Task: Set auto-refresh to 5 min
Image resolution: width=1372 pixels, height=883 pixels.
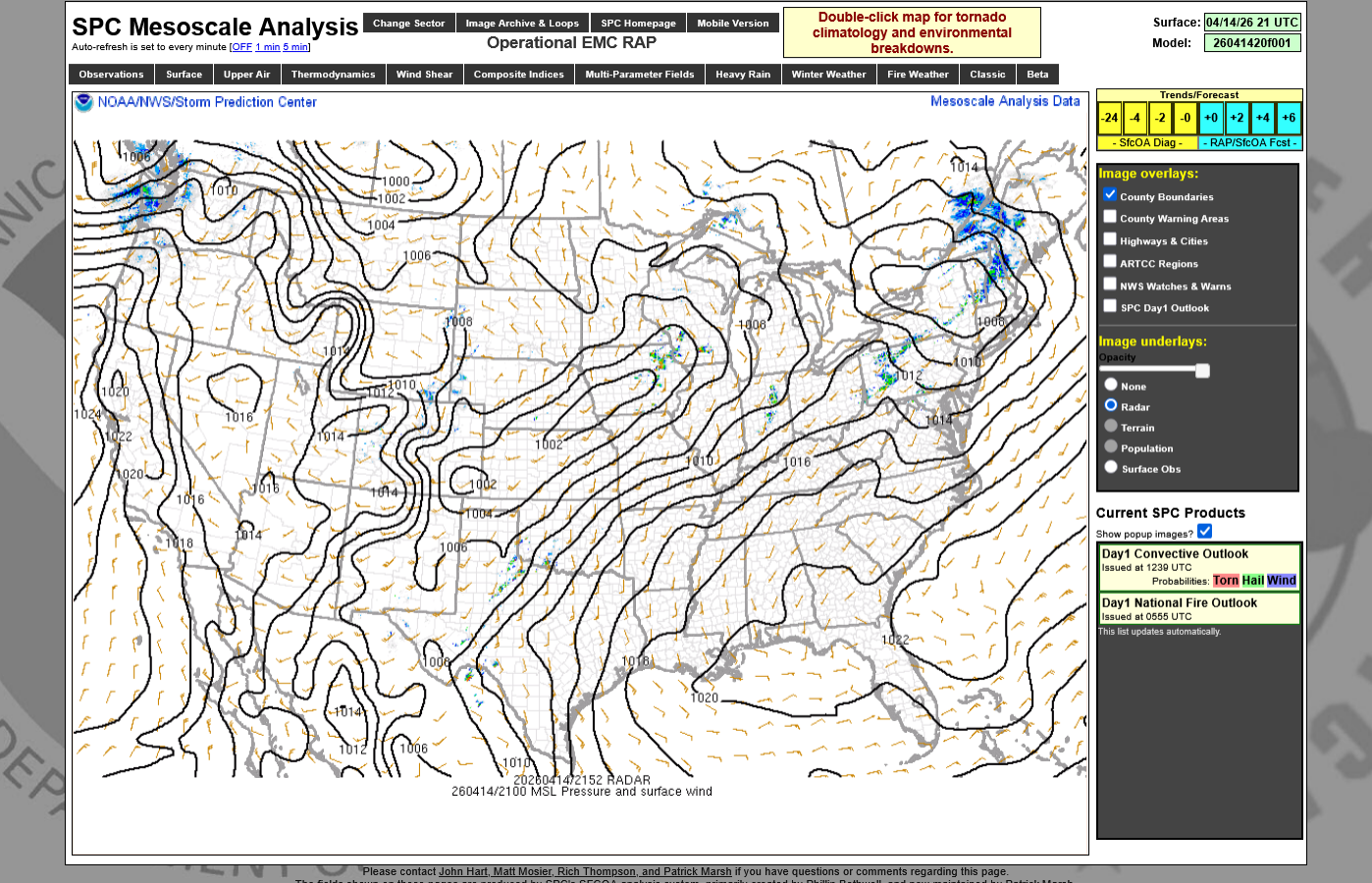Action: point(295,47)
